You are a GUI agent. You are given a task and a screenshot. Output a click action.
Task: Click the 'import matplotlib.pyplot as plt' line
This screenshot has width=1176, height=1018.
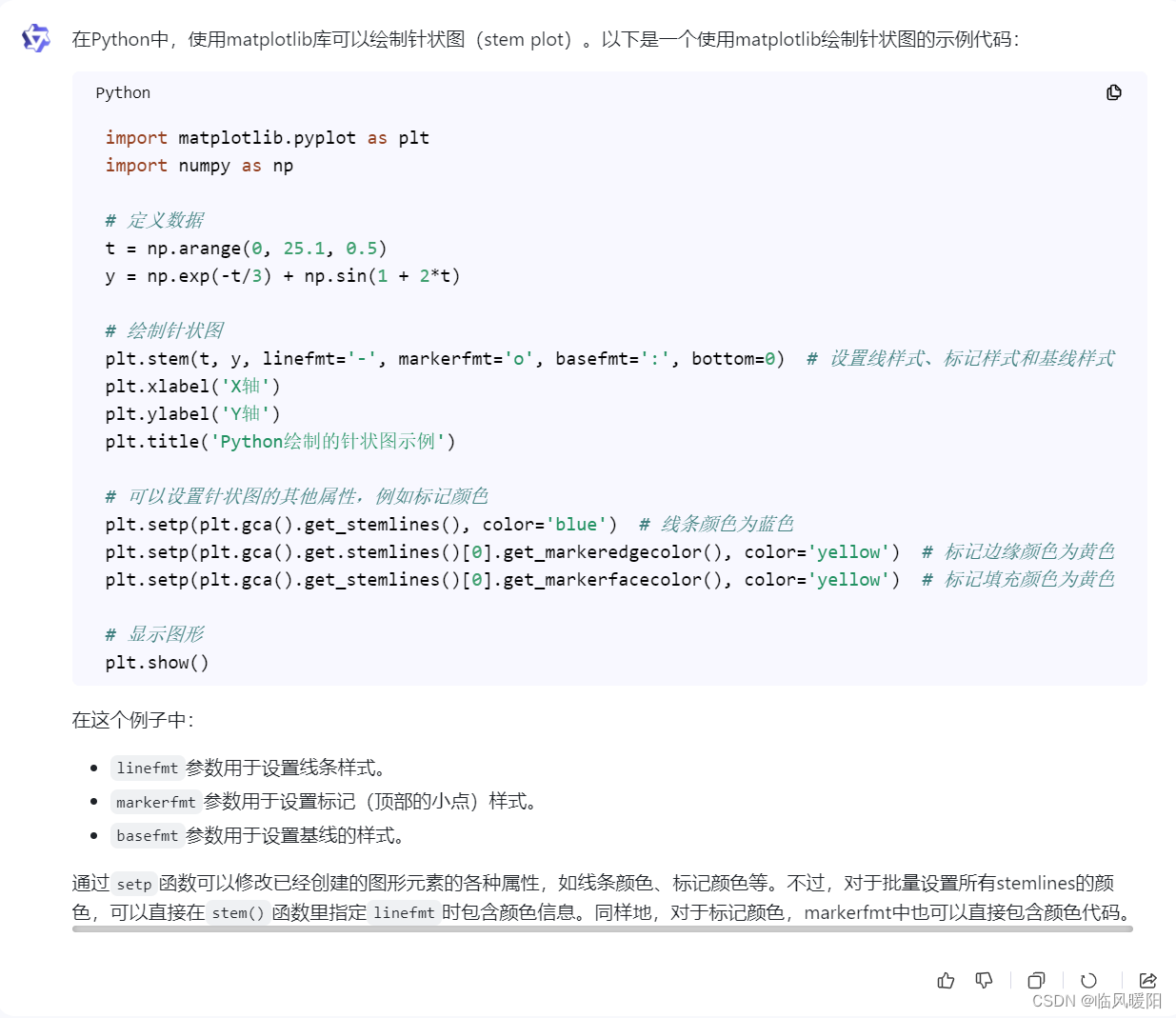pyautogui.click(x=267, y=138)
